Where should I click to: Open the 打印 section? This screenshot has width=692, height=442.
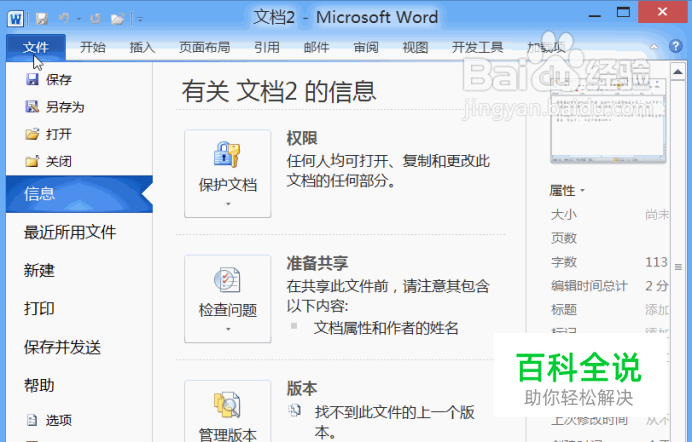(x=39, y=308)
